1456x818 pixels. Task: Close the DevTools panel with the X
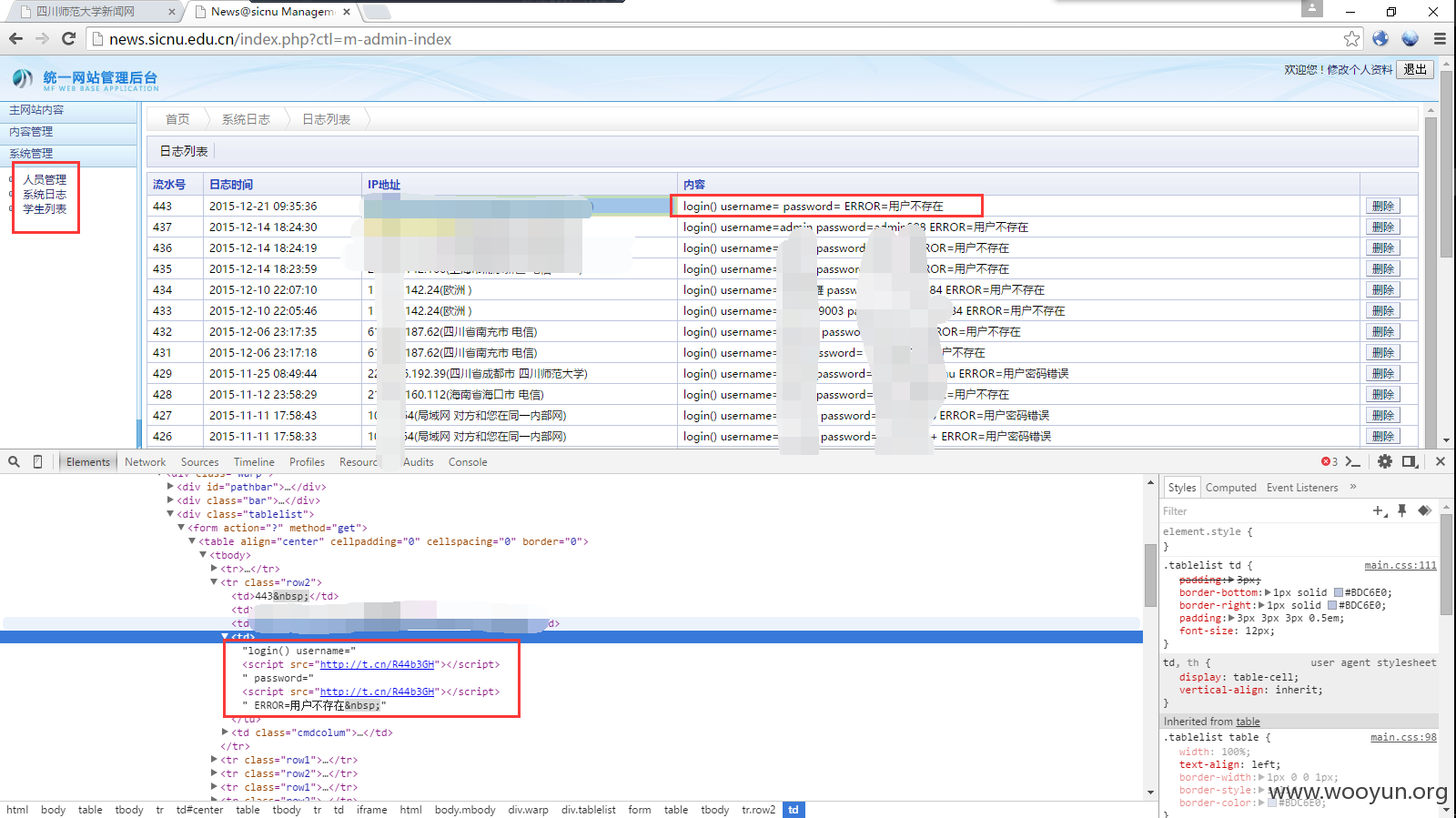[1441, 462]
